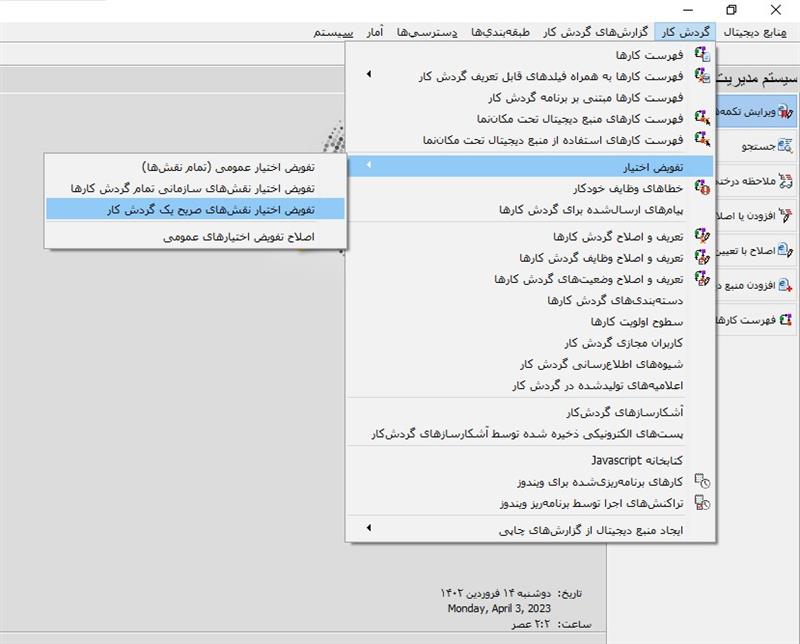Image resolution: width=800 pixels, height=644 pixels.
Task: Click the icon beside فهرست کارها menu entry
Action: [x=703, y=54]
